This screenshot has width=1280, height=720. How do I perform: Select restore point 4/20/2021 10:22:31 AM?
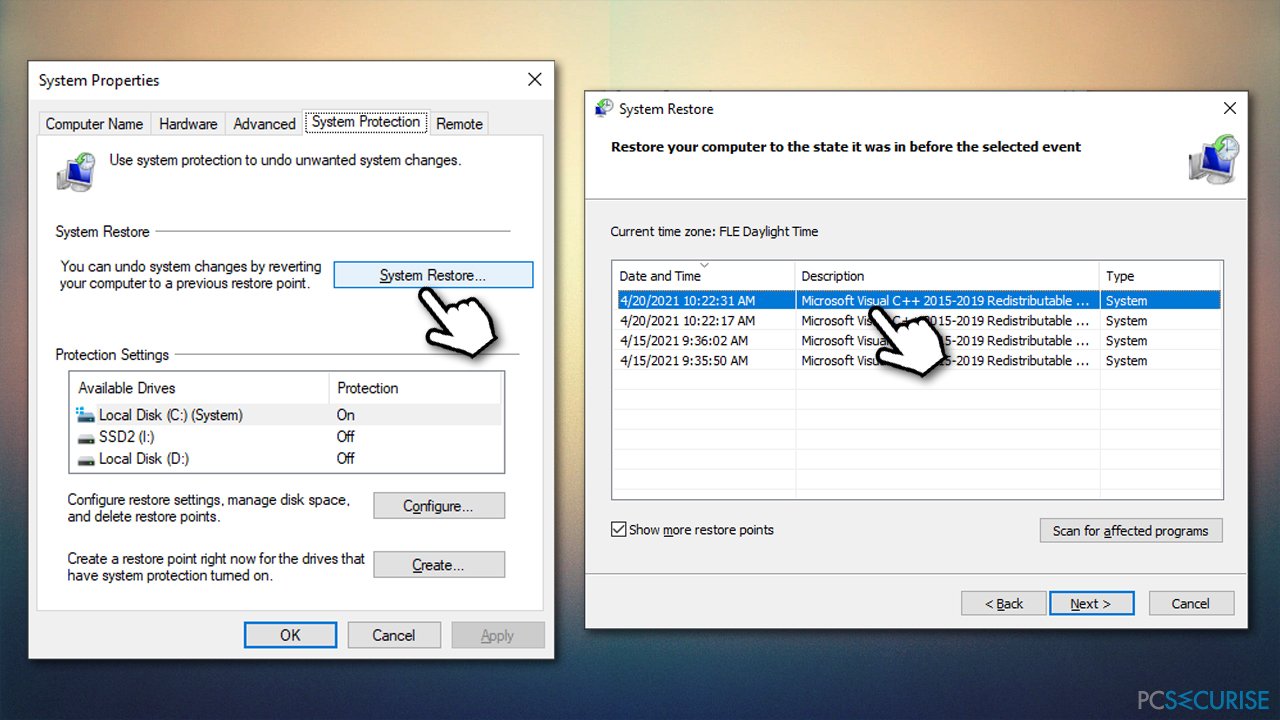(917, 300)
